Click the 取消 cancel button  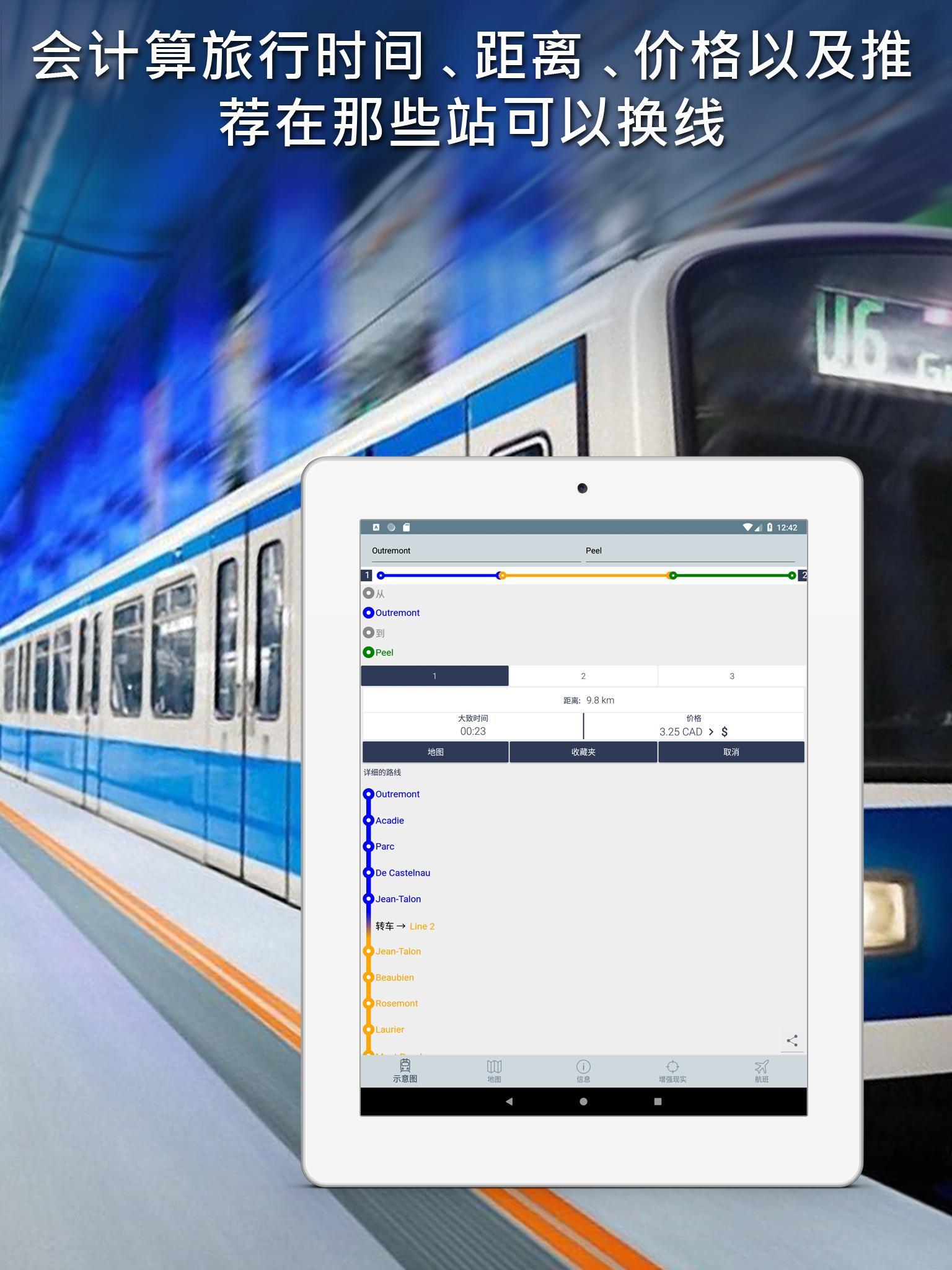click(731, 752)
